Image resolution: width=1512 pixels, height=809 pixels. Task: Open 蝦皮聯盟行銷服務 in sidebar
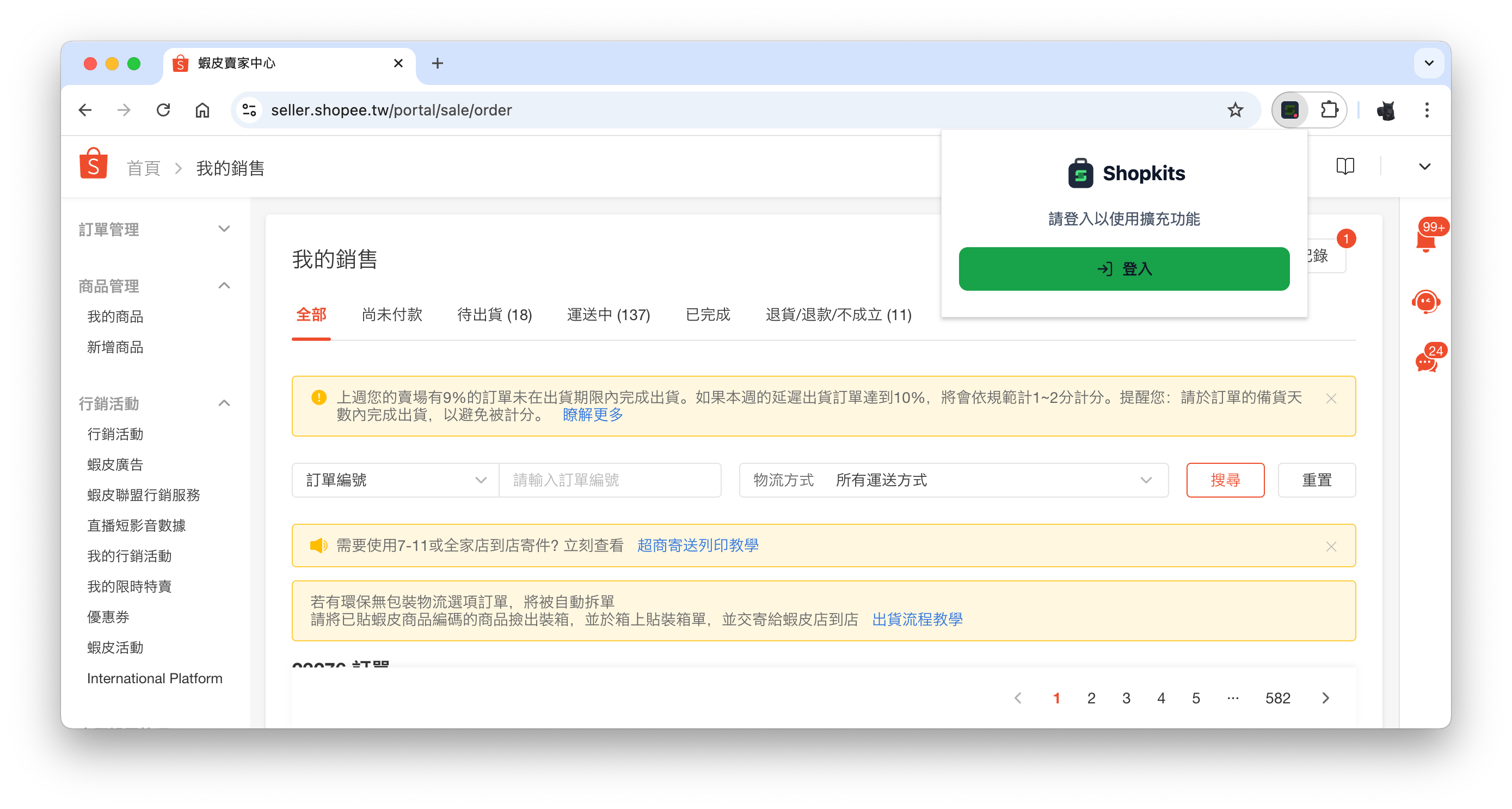[x=143, y=495]
